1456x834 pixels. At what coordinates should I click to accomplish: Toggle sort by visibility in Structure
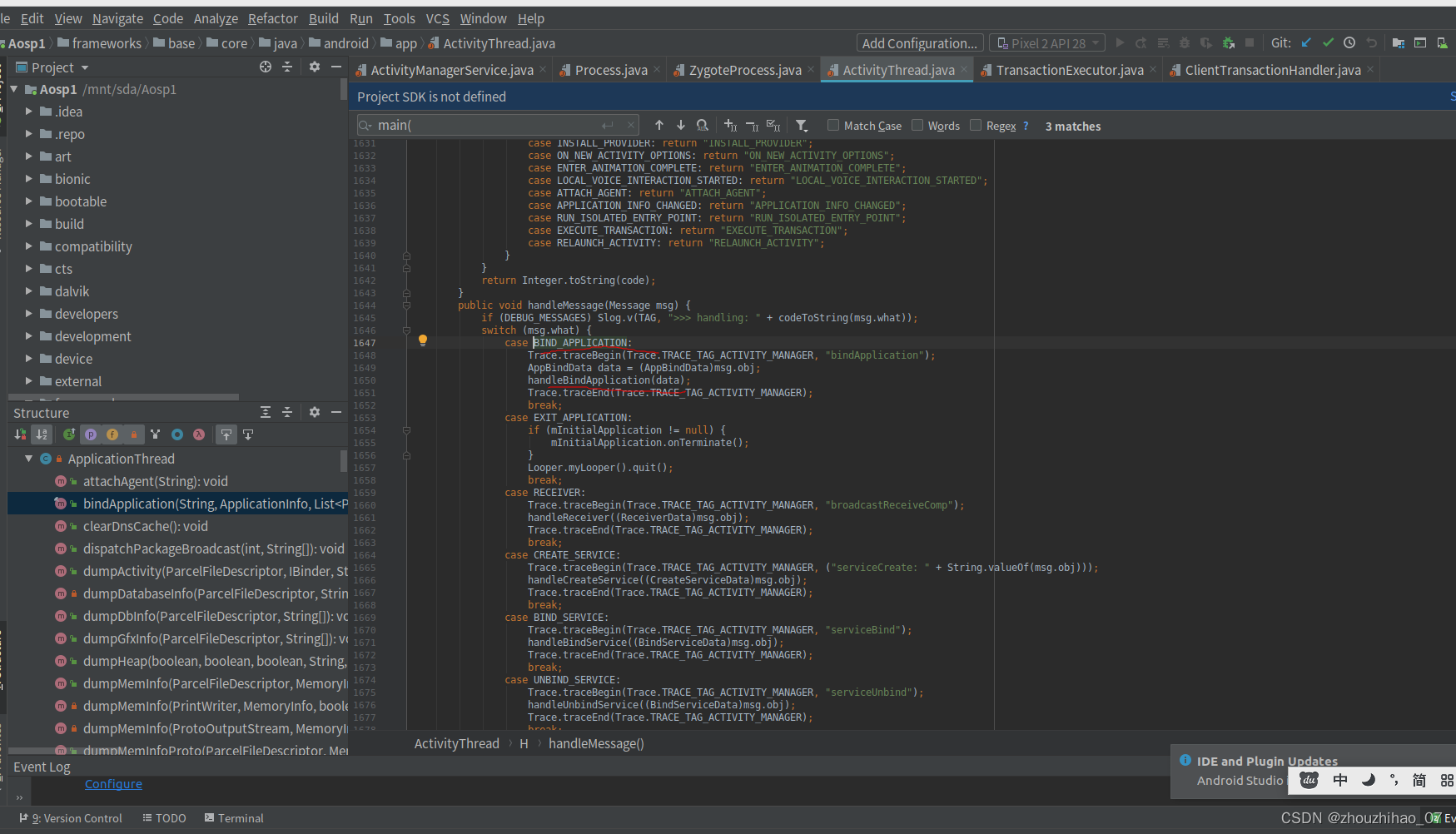[x=20, y=434]
